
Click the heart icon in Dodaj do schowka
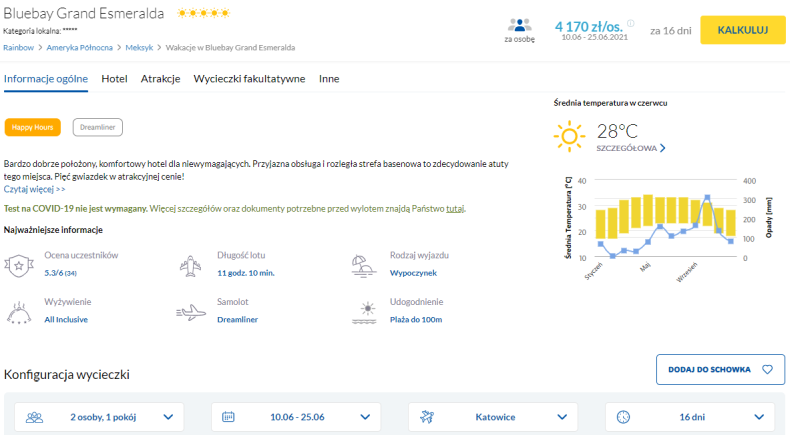tap(767, 369)
